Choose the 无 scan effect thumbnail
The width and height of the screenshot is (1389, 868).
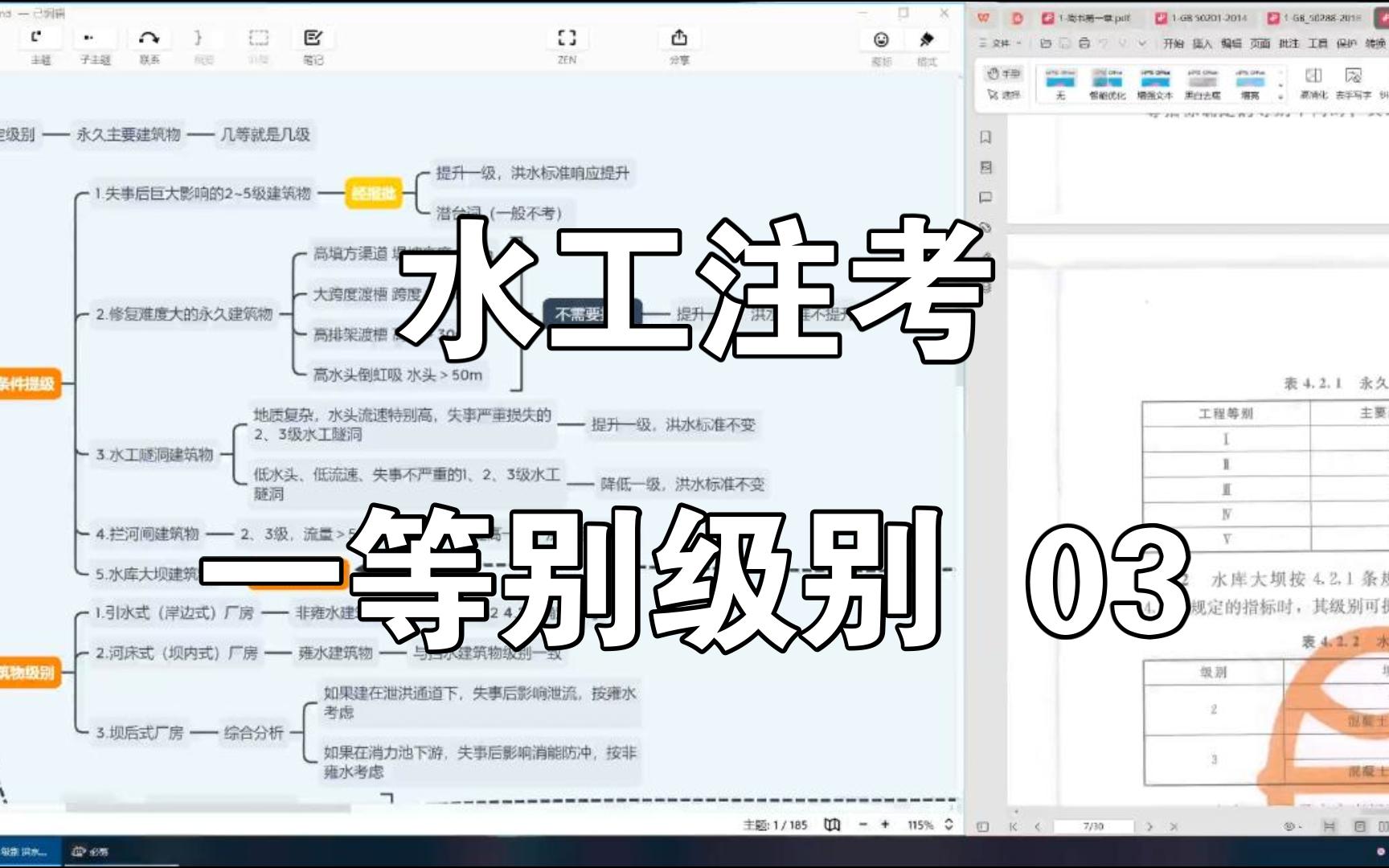pos(1060,84)
